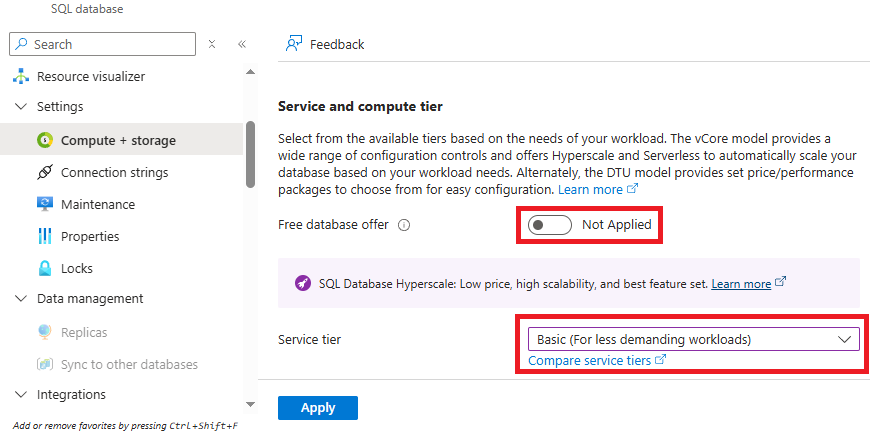Expand the Integrations section
This screenshot has width=870, height=431.
pyautogui.click(x=21, y=395)
